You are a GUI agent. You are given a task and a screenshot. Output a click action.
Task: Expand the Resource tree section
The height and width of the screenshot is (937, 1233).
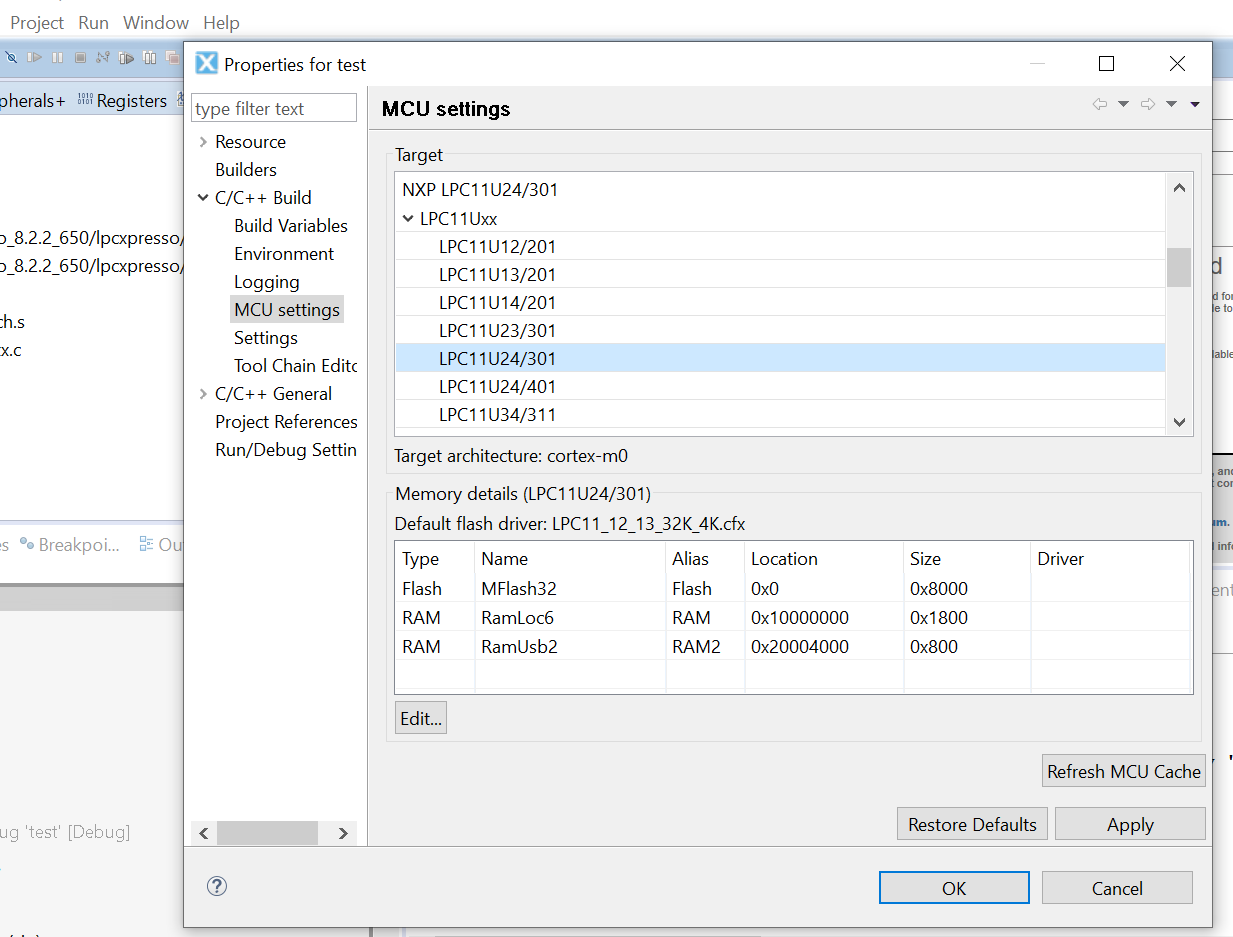[203, 141]
